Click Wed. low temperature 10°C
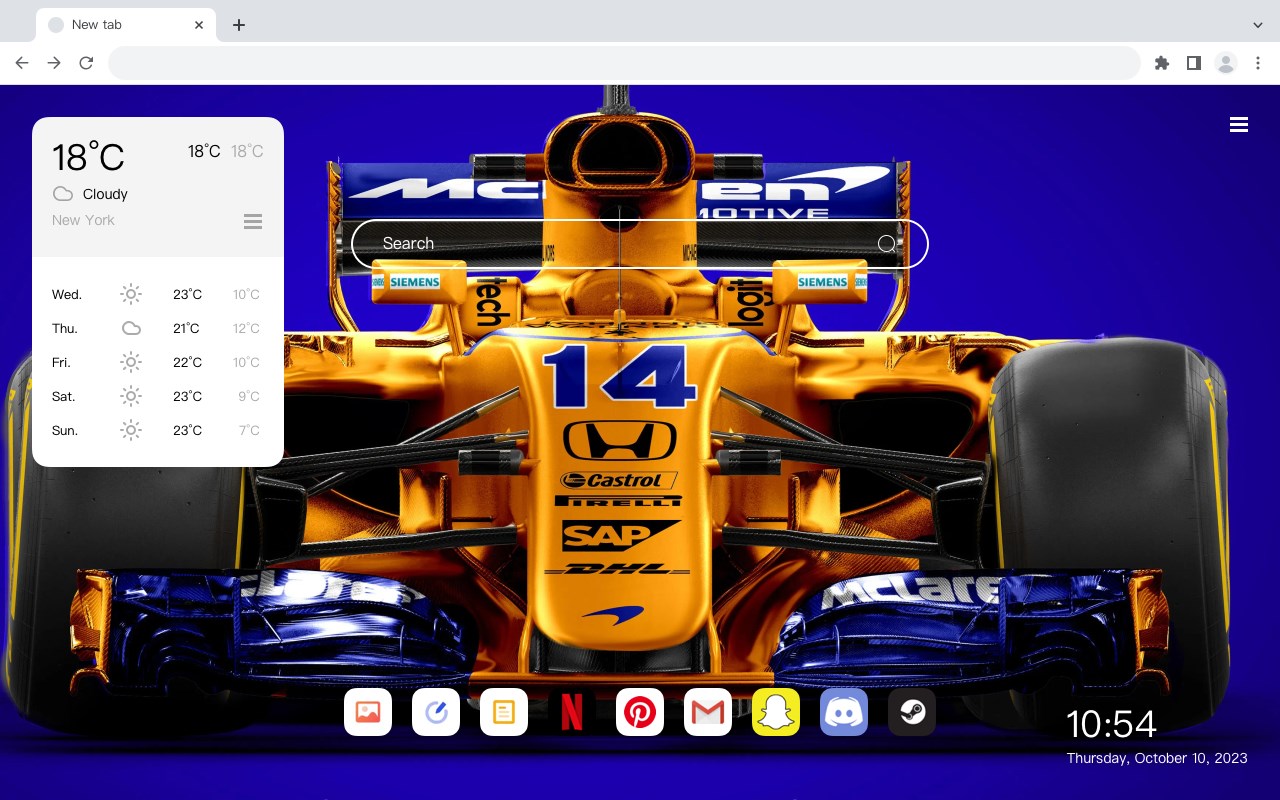Screen dimensions: 1280x800 point(247,294)
